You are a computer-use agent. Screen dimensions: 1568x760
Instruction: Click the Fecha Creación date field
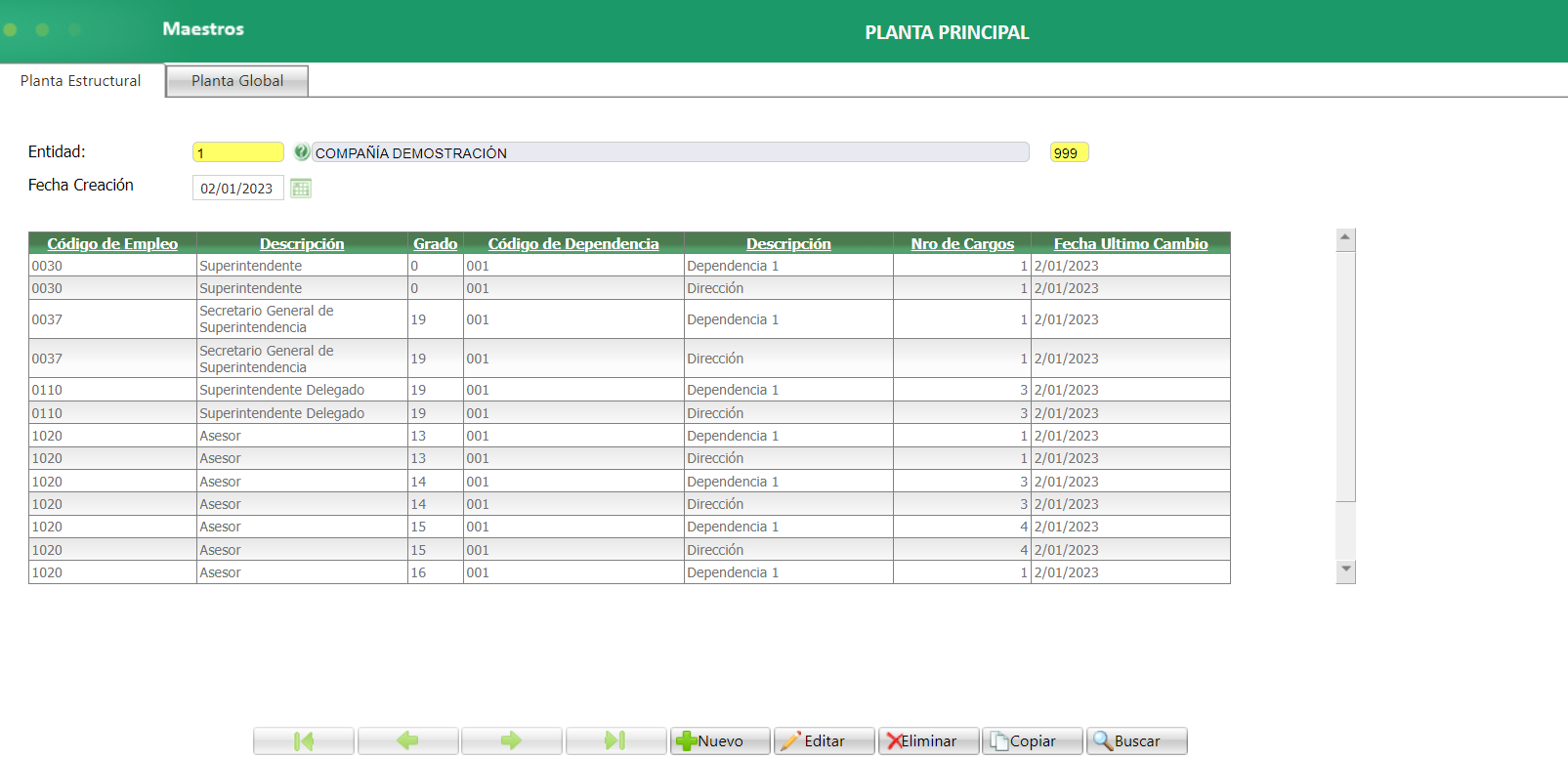click(x=238, y=188)
